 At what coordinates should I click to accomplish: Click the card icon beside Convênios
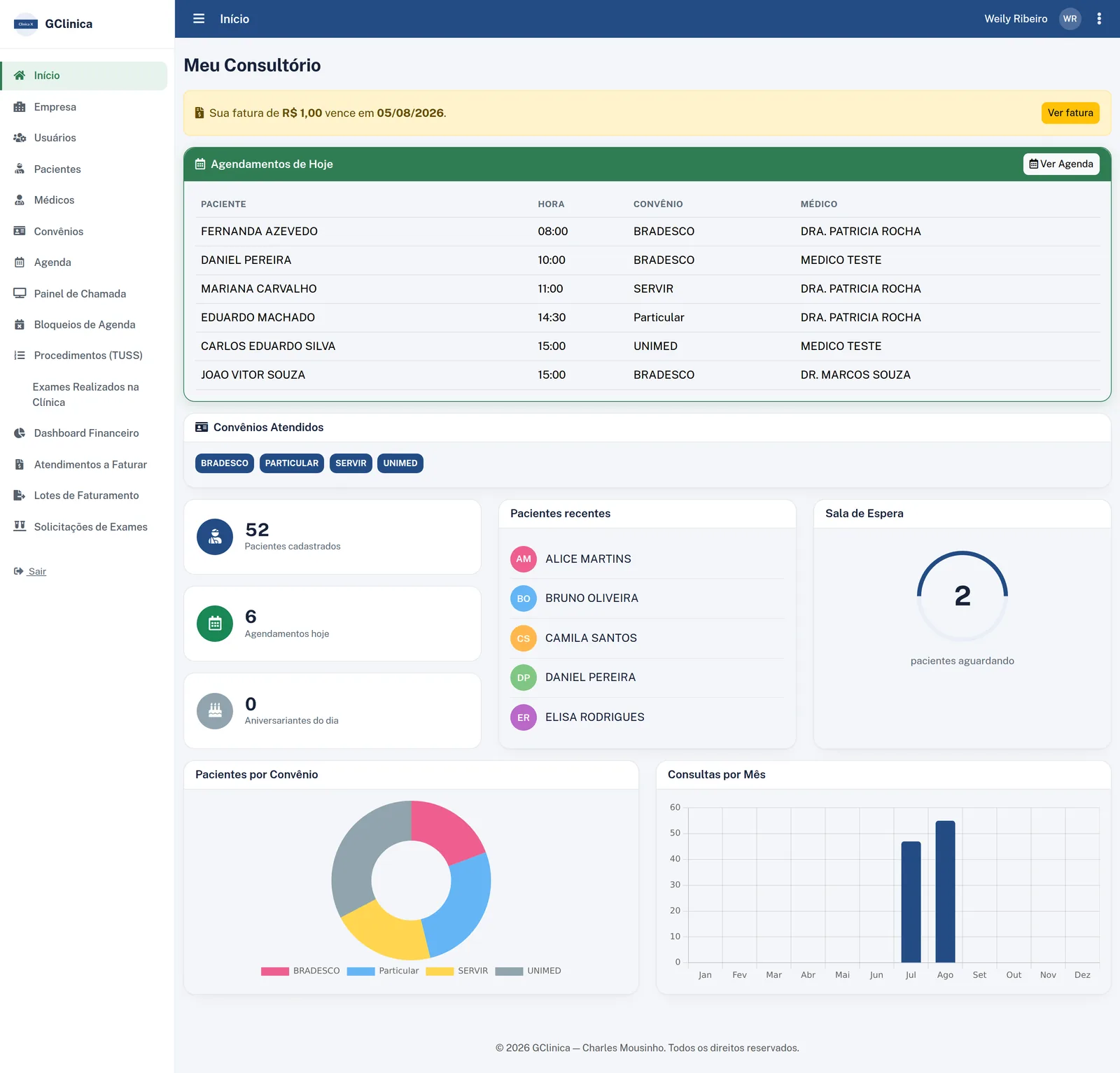pos(20,231)
